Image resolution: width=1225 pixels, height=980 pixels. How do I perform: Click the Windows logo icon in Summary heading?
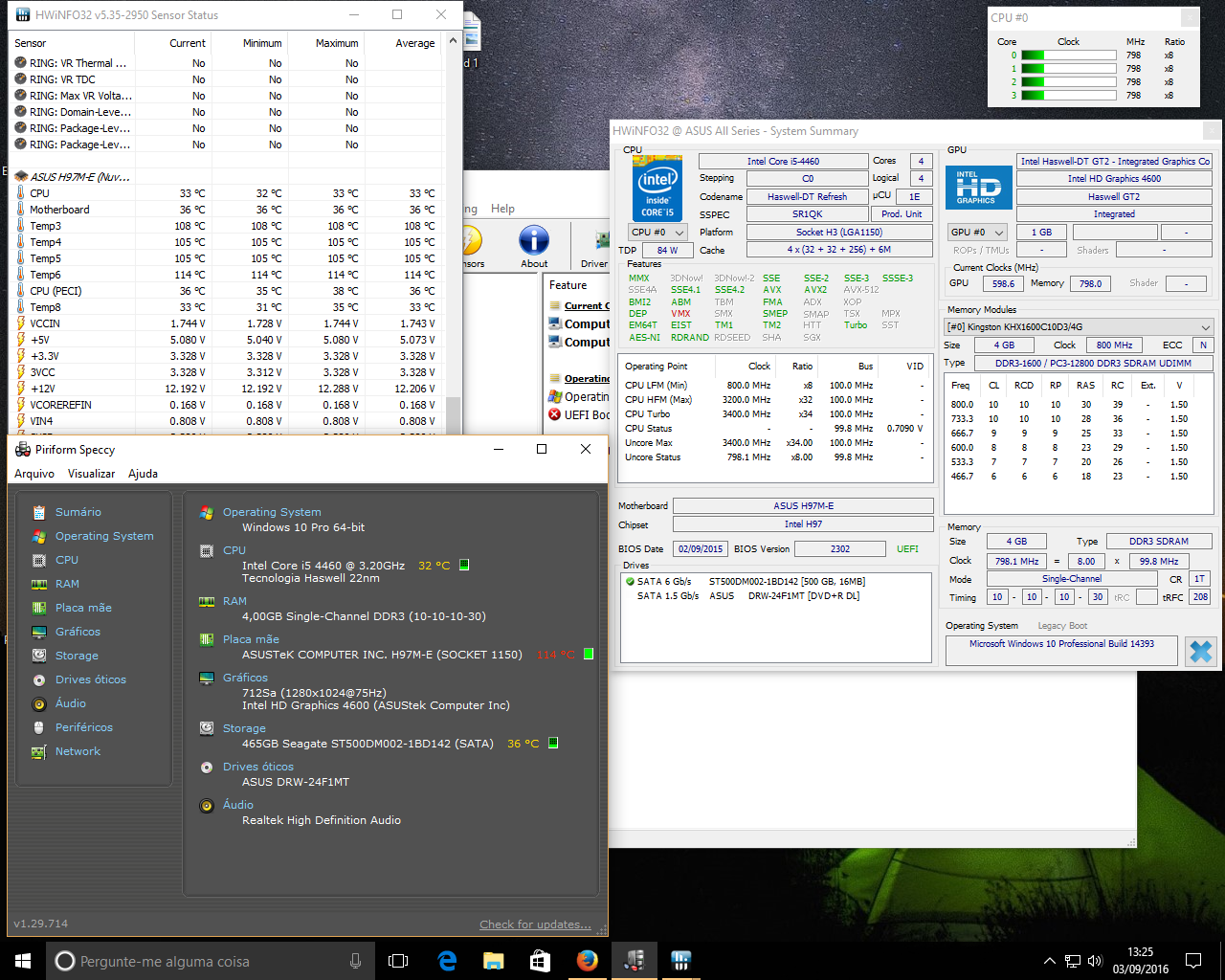pyautogui.click(x=206, y=512)
